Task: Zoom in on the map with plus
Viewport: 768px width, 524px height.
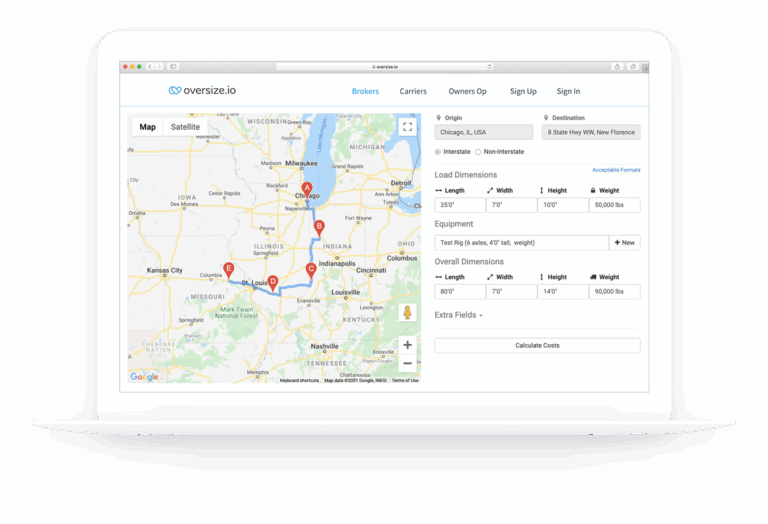Action: pos(407,345)
